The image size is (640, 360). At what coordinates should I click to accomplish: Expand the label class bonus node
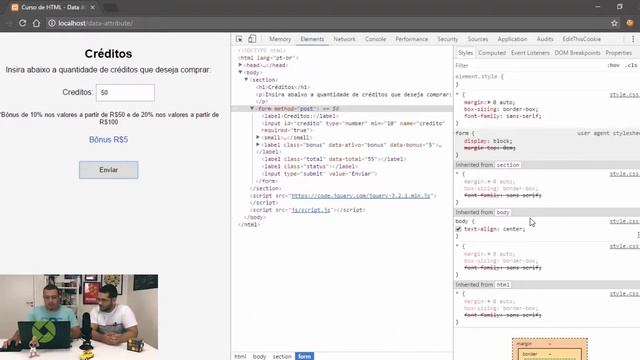(x=258, y=144)
